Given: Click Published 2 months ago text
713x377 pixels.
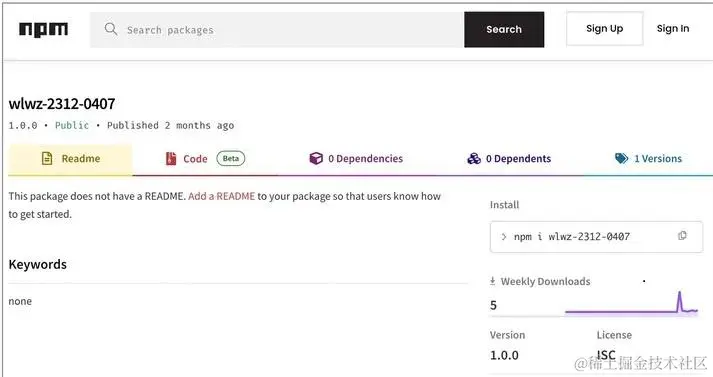Looking at the screenshot, I should (171, 126).
